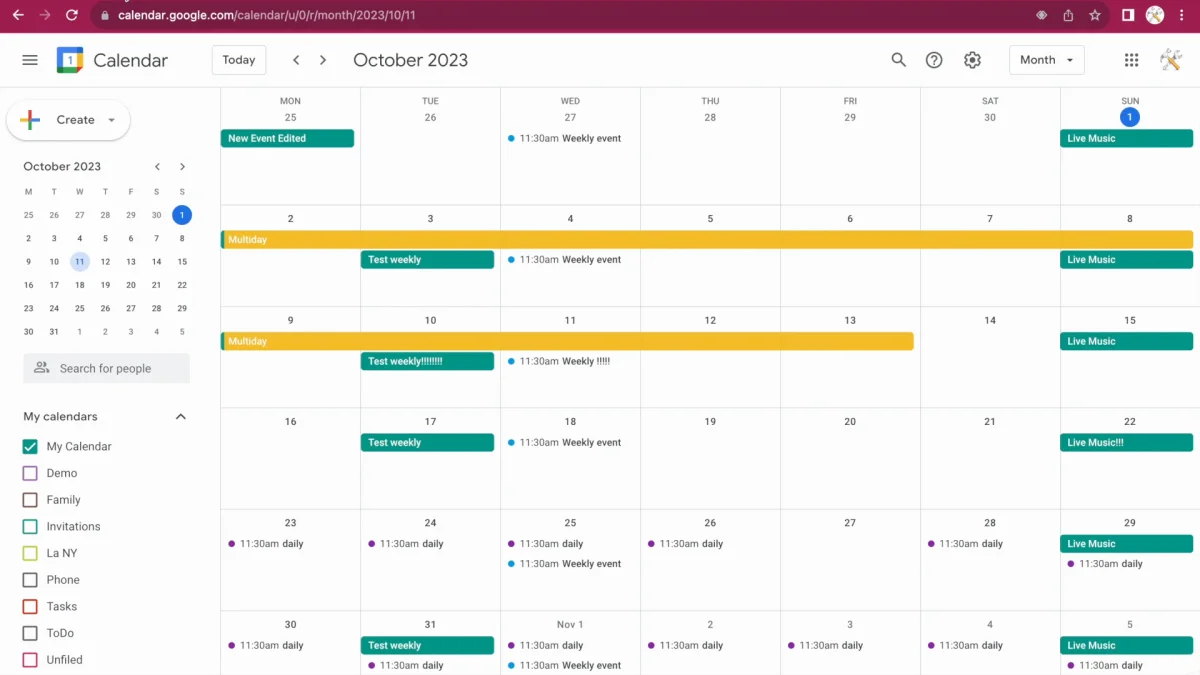This screenshot has width=1200, height=675.
Task: Open the Google apps grid
Action: 1131,60
